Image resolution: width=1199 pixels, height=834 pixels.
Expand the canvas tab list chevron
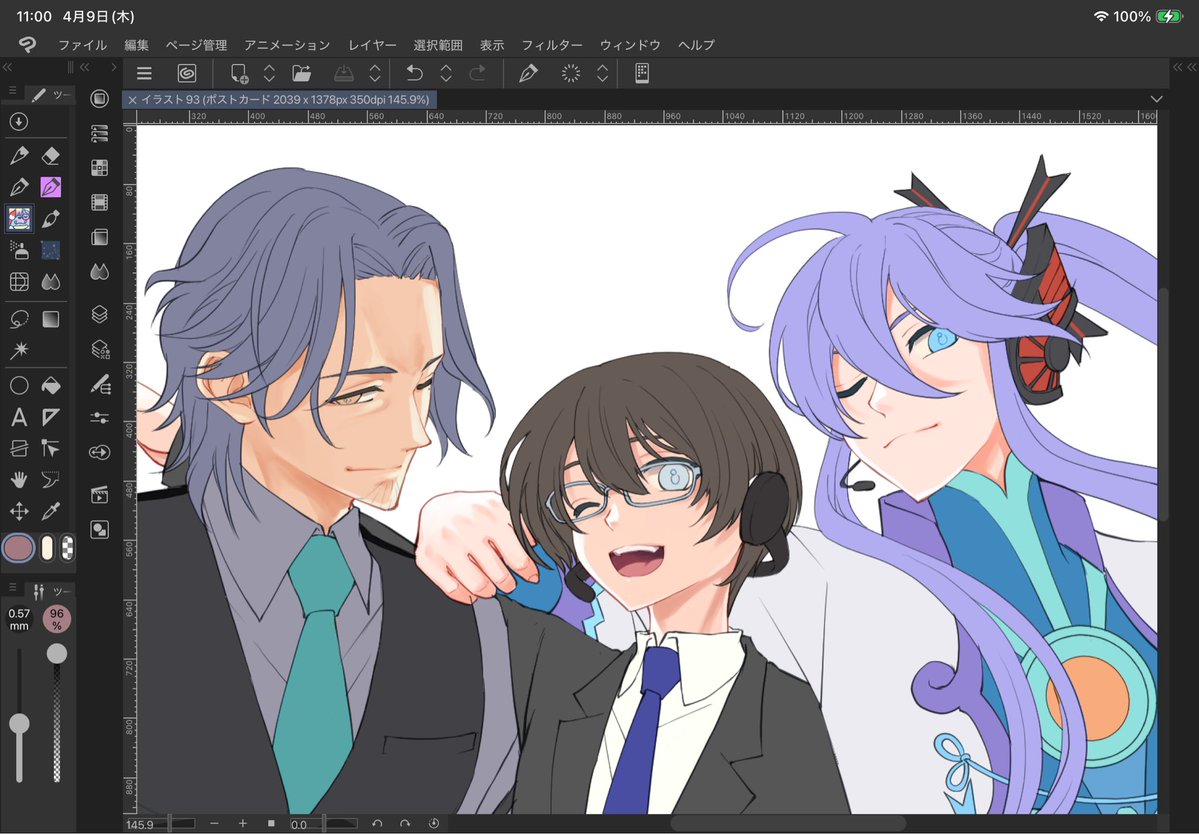coord(1156,99)
